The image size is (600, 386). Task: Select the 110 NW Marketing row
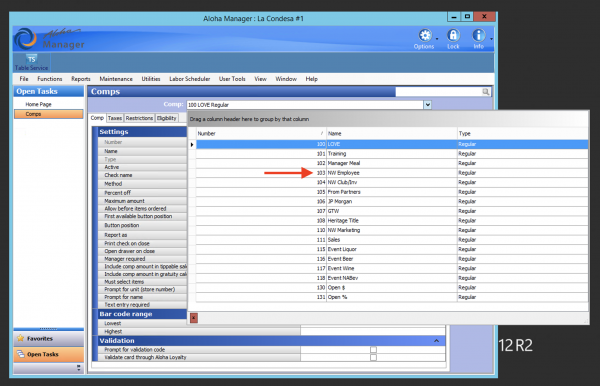tap(392, 230)
